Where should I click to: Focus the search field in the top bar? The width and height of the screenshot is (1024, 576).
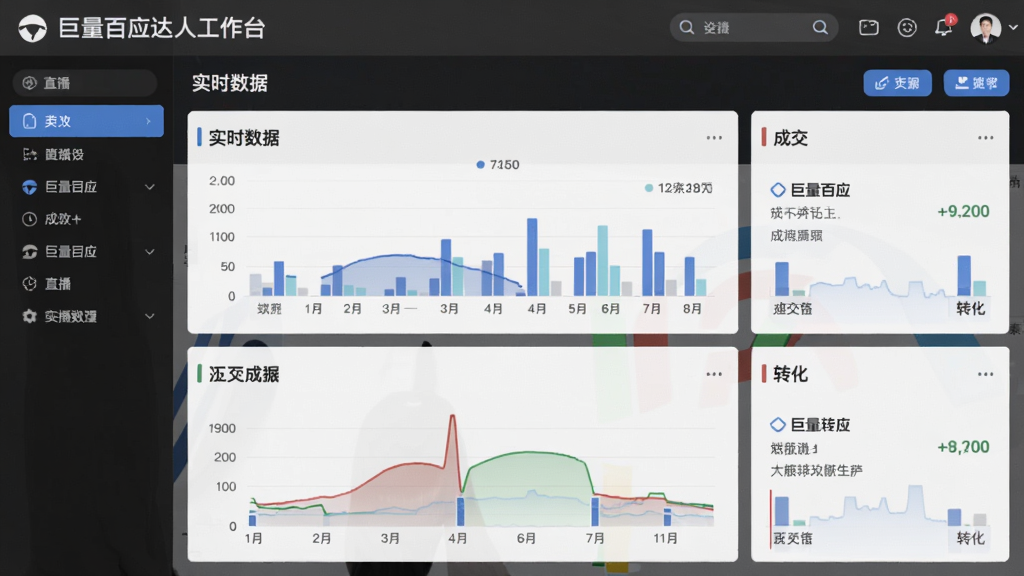point(754,27)
